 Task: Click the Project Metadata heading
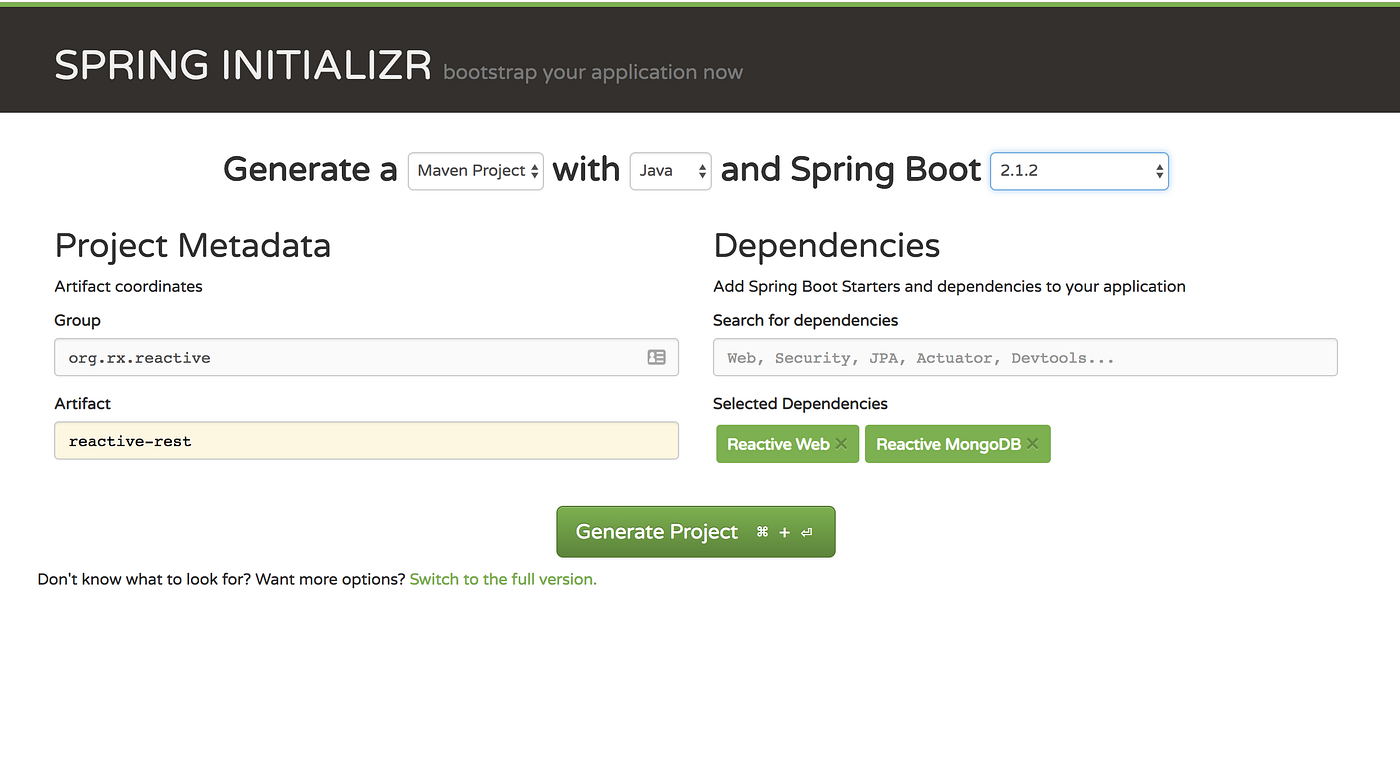click(x=193, y=245)
